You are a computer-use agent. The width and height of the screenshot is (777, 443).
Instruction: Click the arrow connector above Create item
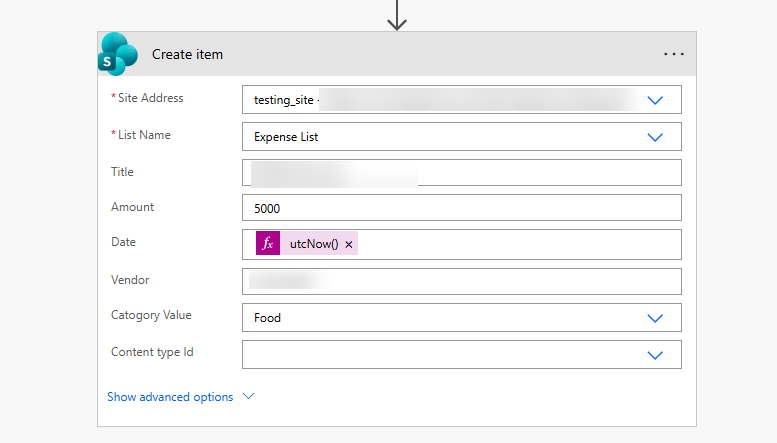397,15
